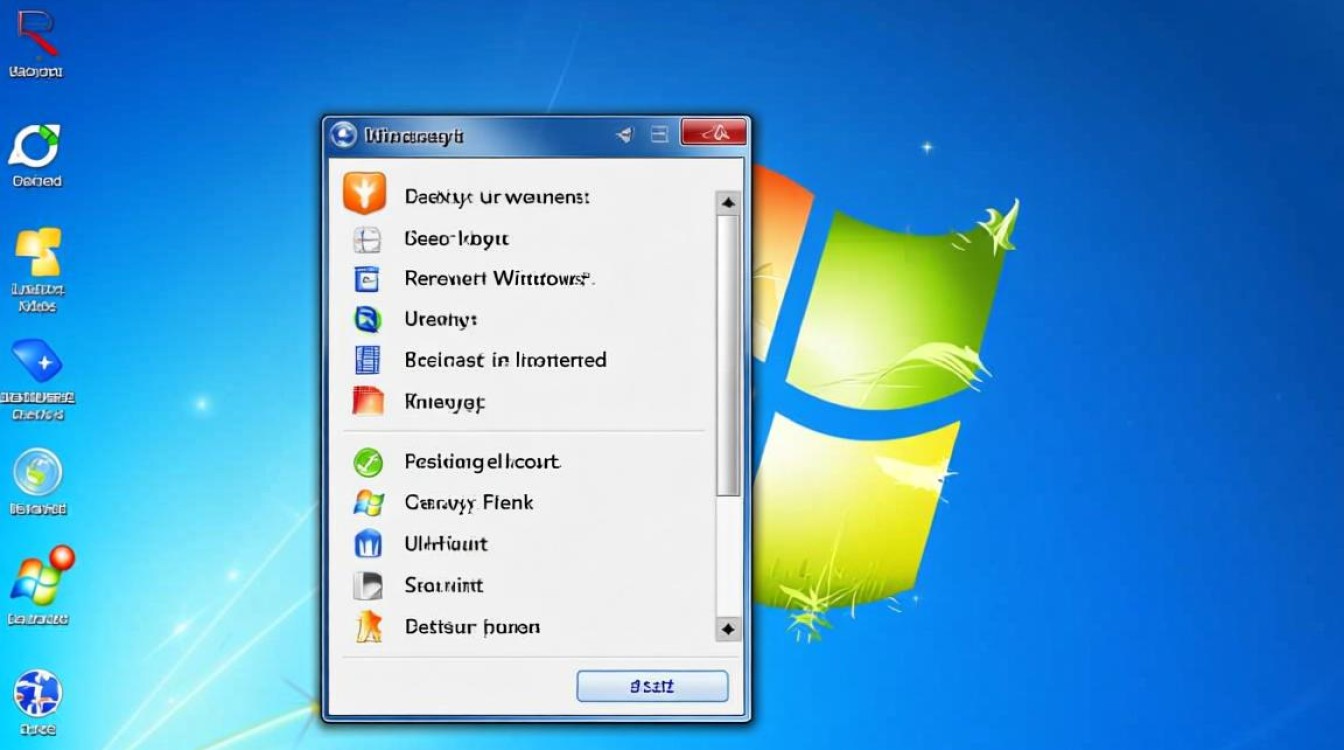Choose the "Ulthaut" list entry
The image size is (1344, 750).
point(446,544)
